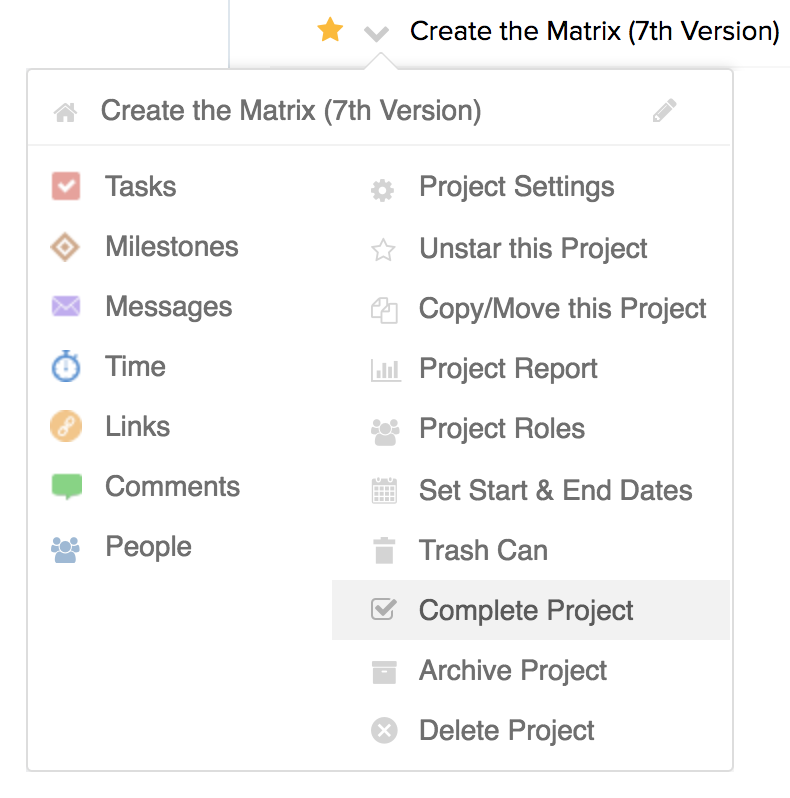Open Project Report from menu
This screenshot has height=798, width=790.
point(508,369)
